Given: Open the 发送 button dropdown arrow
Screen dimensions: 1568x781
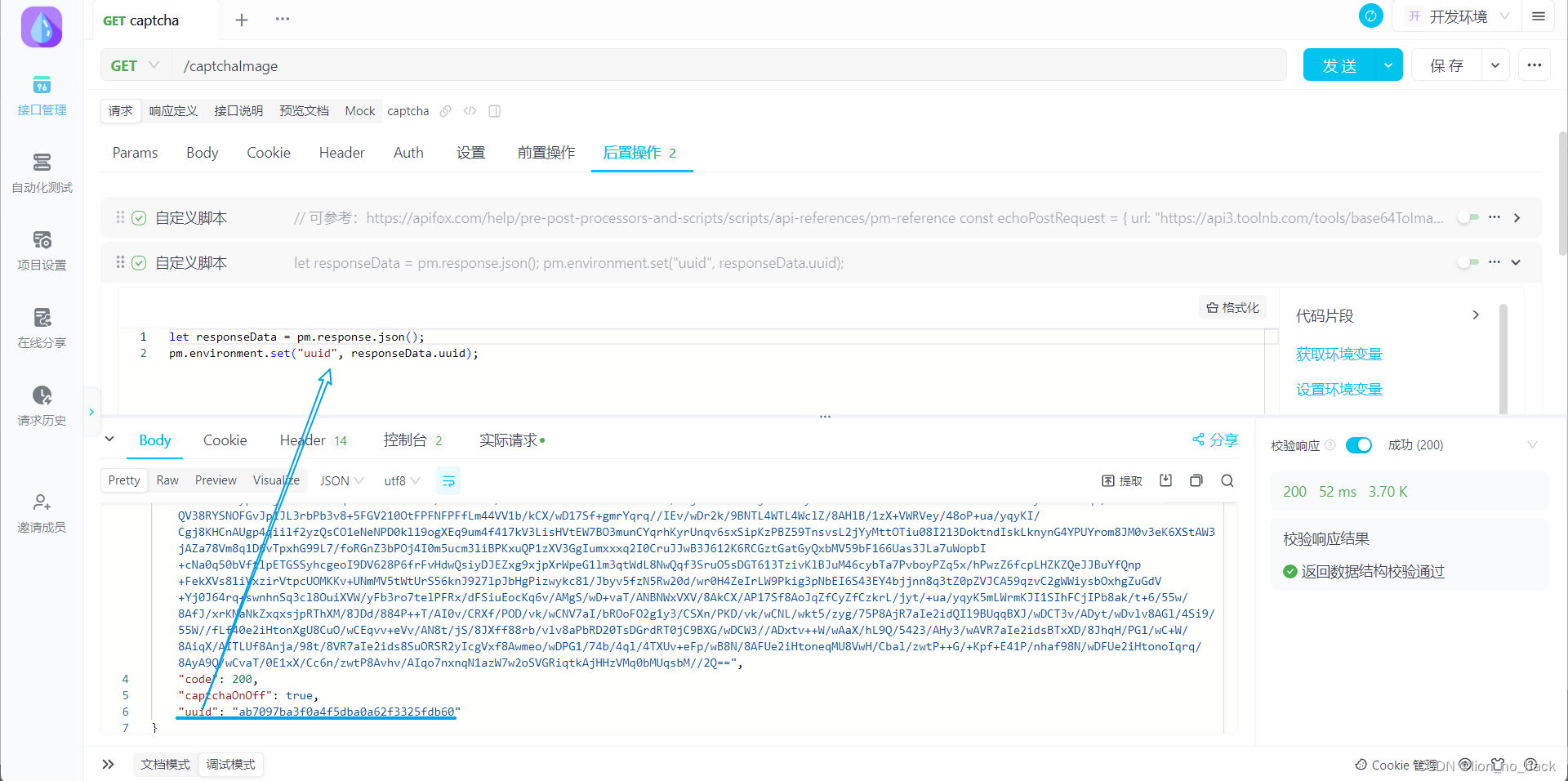Looking at the screenshot, I should [x=1388, y=65].
